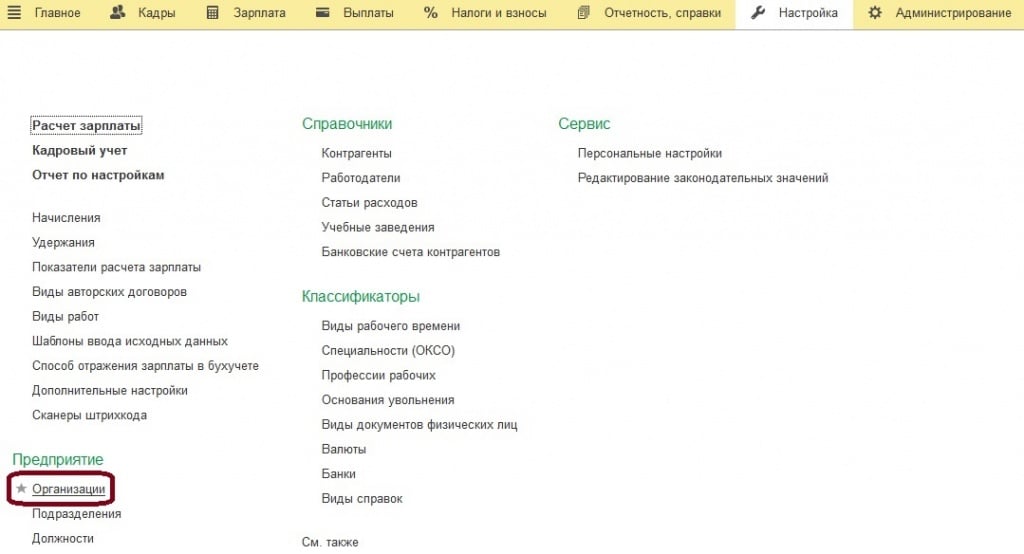Click the card icon for Выплаты
Screen dimensions: 1024x554
click(x=323, y=13)
